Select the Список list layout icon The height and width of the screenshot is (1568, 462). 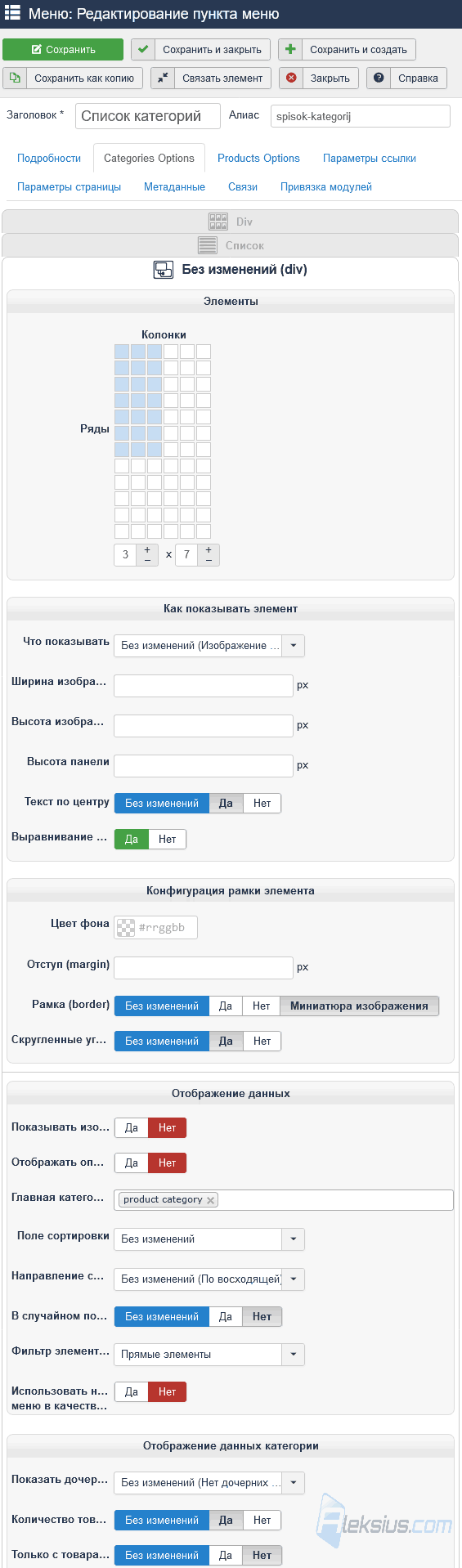point(208,245)
